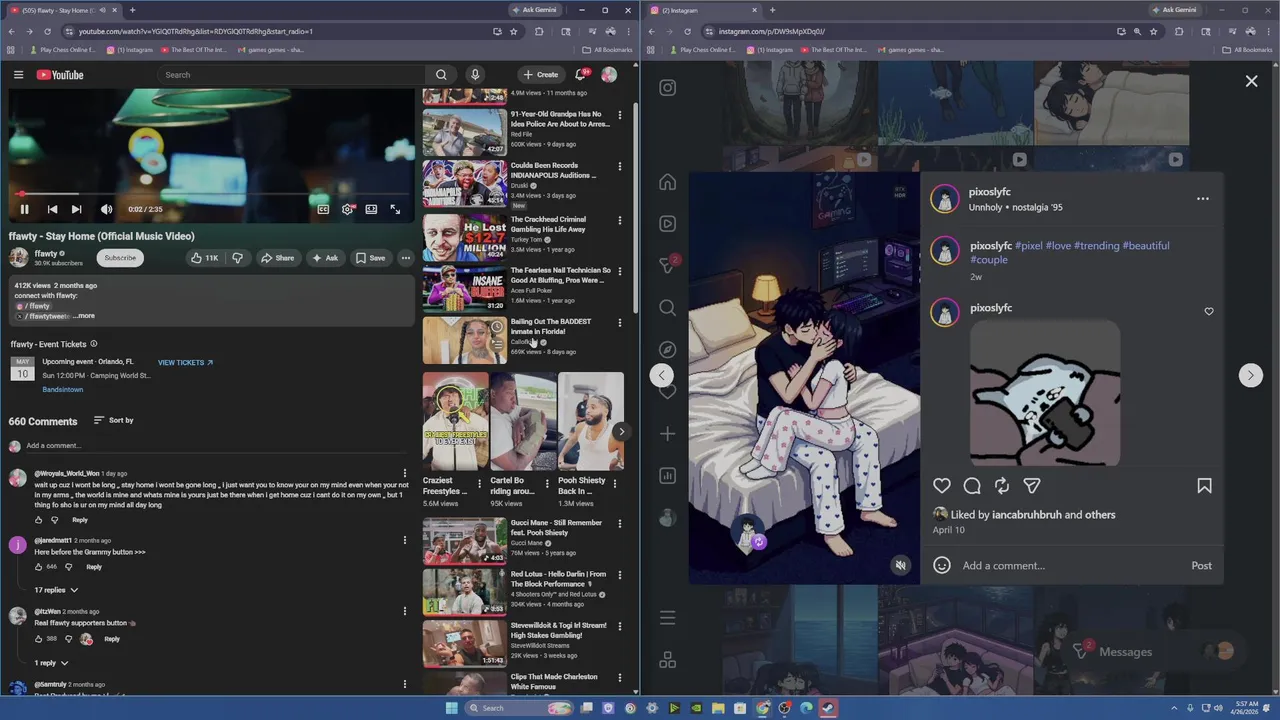Seek on the YouTube video progress bar
Image resolution: width=1280 pixels, height=720 pixels.
pyautogui.click(x=211, y=194)
